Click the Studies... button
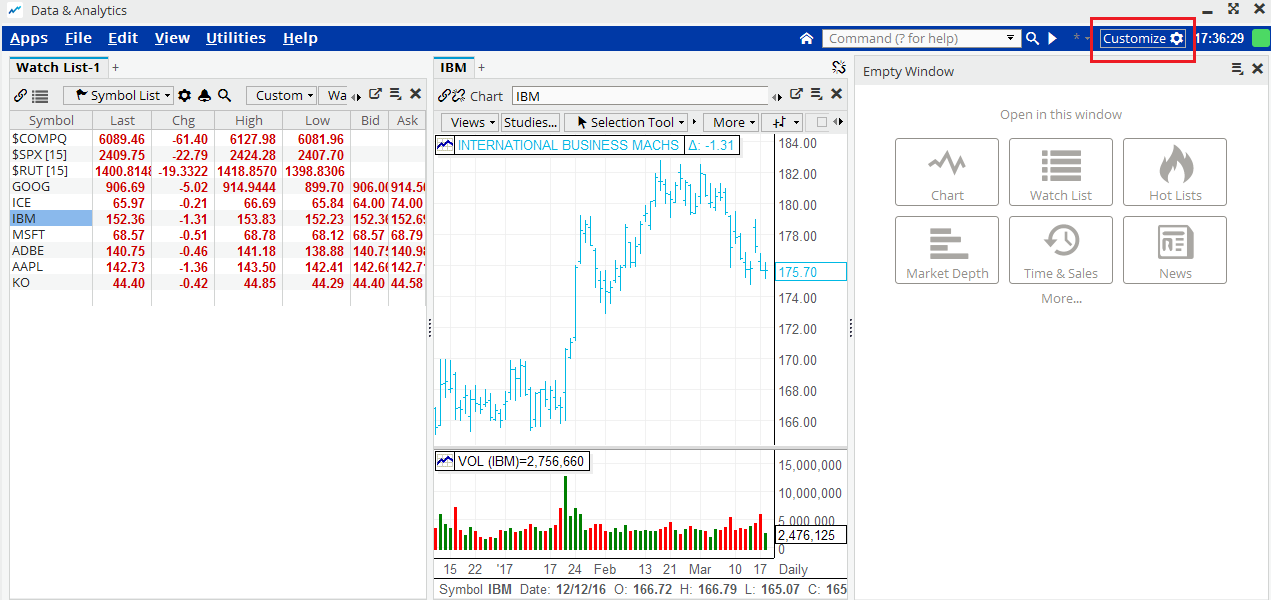The image size is (1271, 600). click(x=530, y=122)
